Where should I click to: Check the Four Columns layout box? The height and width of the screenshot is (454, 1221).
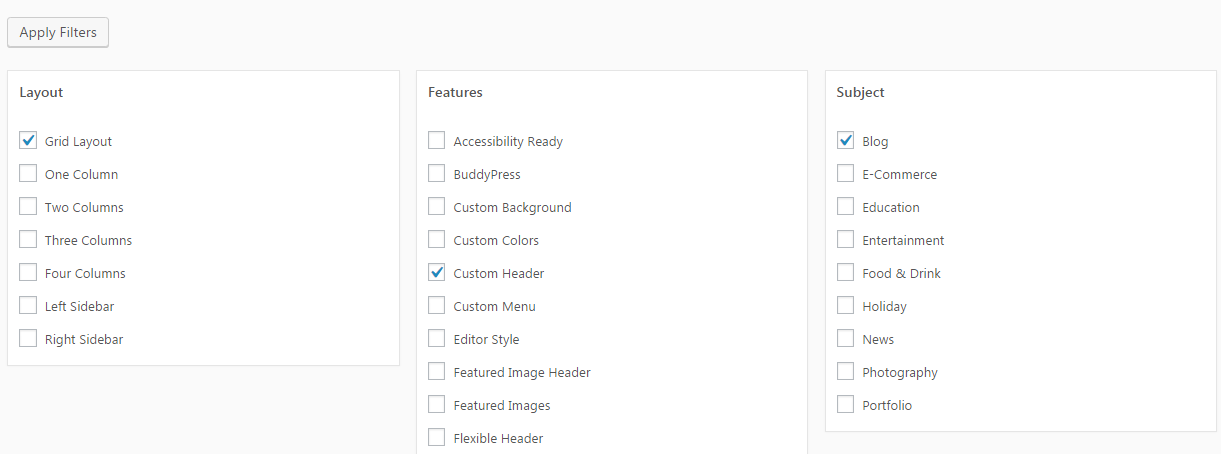[x=28, y=272]
